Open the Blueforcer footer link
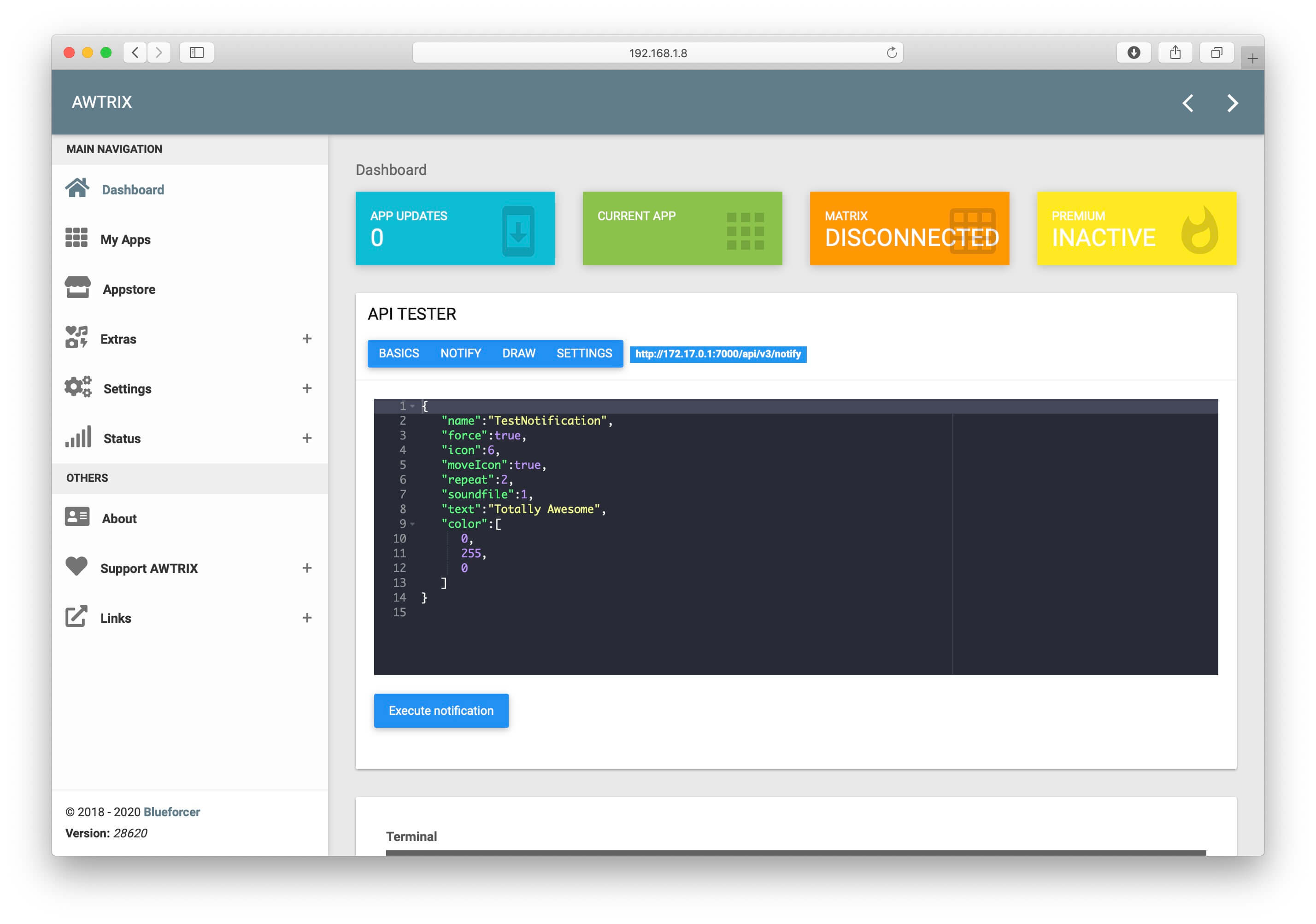The height and width of the screenshot is (924, 1316). [x=171, y=812]
